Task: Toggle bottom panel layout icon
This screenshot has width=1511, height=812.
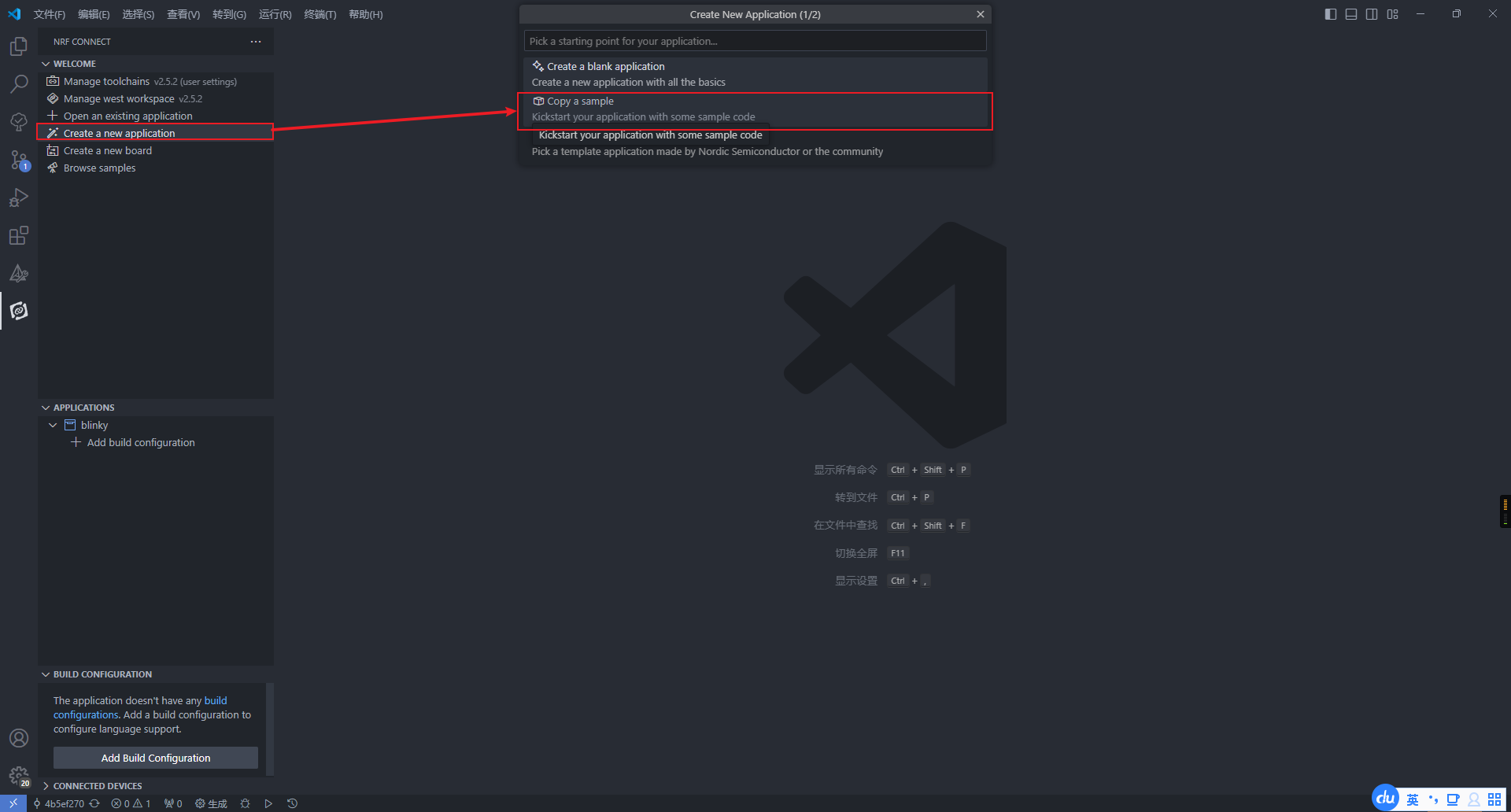Action: pos(1351,14)
